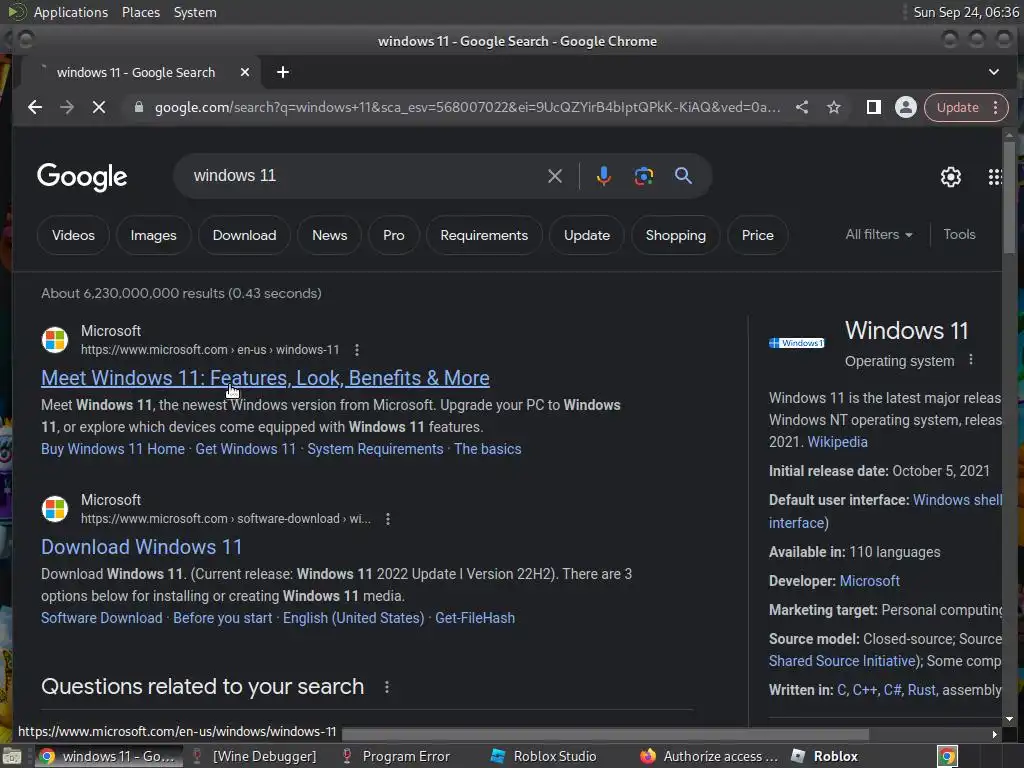Switch to Program Error window in taskbar
Screen dimensions: 1024x768
396,756
